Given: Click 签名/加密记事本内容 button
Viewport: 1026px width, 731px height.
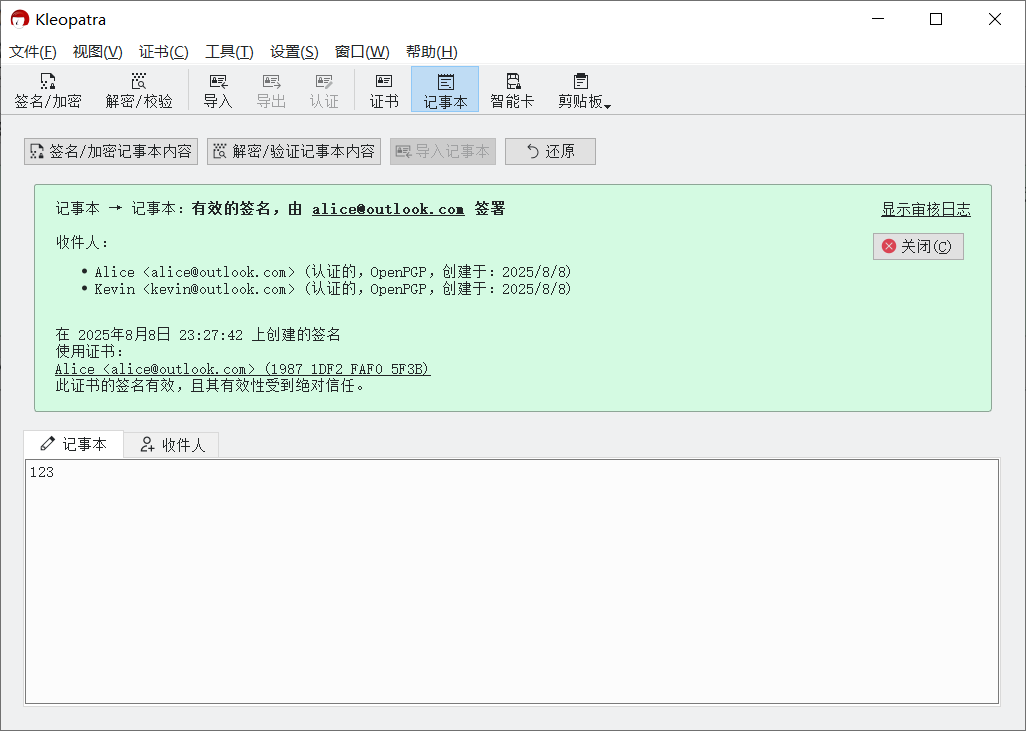Looking at the screenshot, I should (111, 151).
